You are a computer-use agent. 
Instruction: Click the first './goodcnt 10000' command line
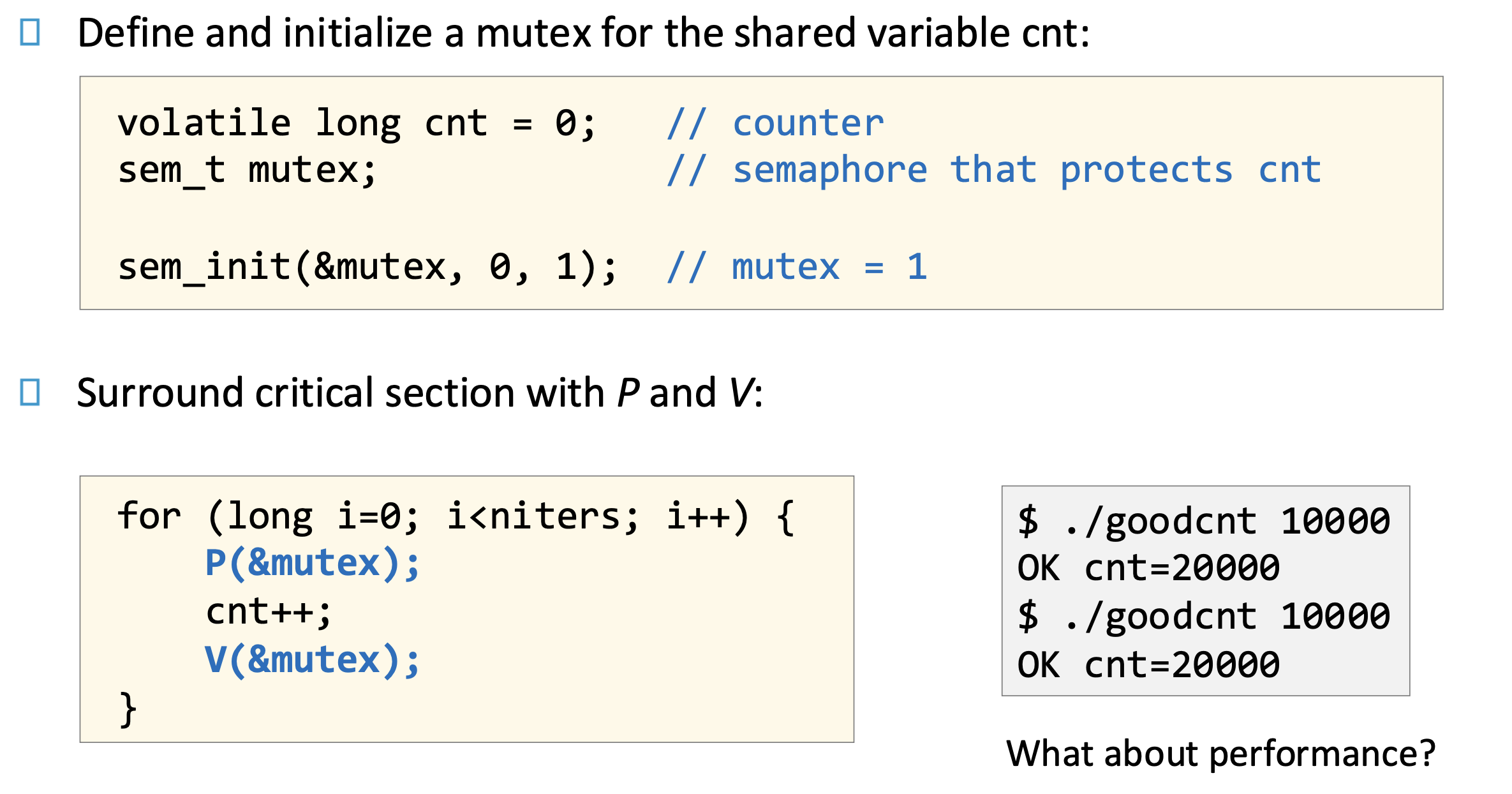(x=1203, y=521)
